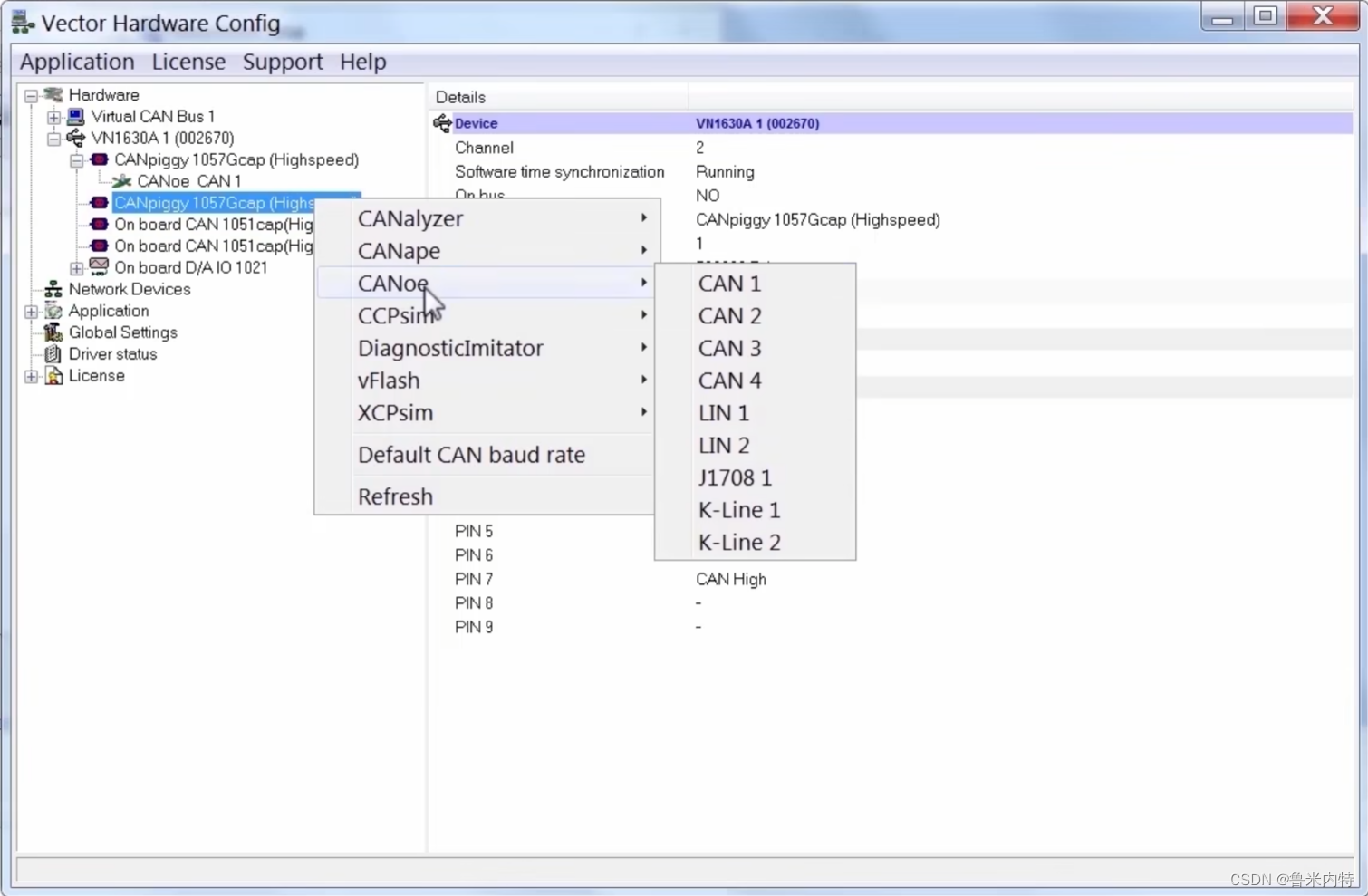Expand the Virtual CAN Bus 1 node
The width and height of the screenshot is (1368, 896).
coord(53,117)
